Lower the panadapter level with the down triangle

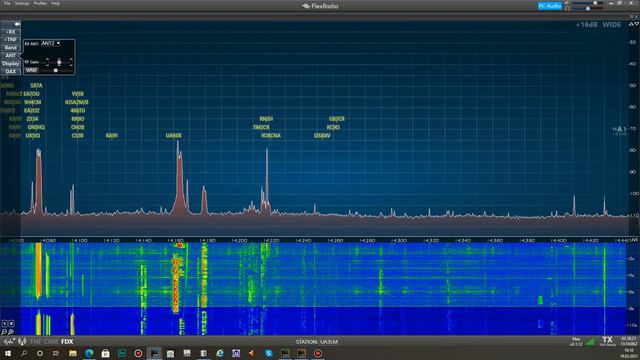pyautogui.click(x=637, y=24)
